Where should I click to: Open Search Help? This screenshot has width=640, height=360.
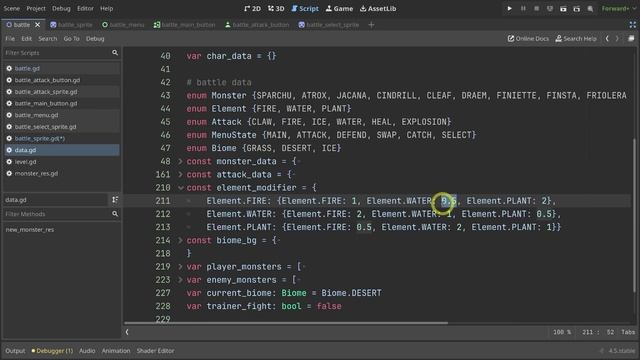(576, 38)
